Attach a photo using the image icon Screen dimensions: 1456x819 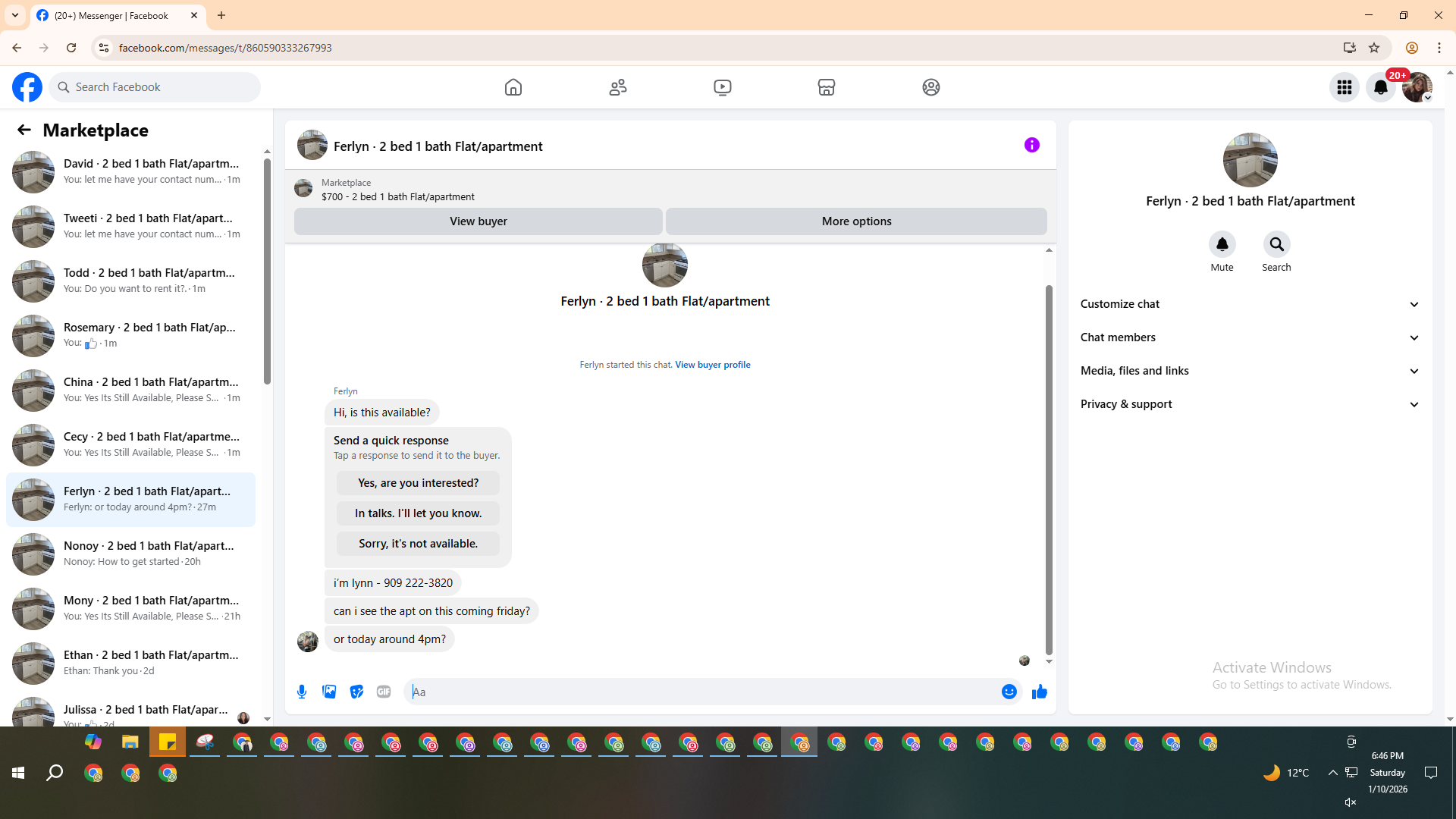coord(329,692)
